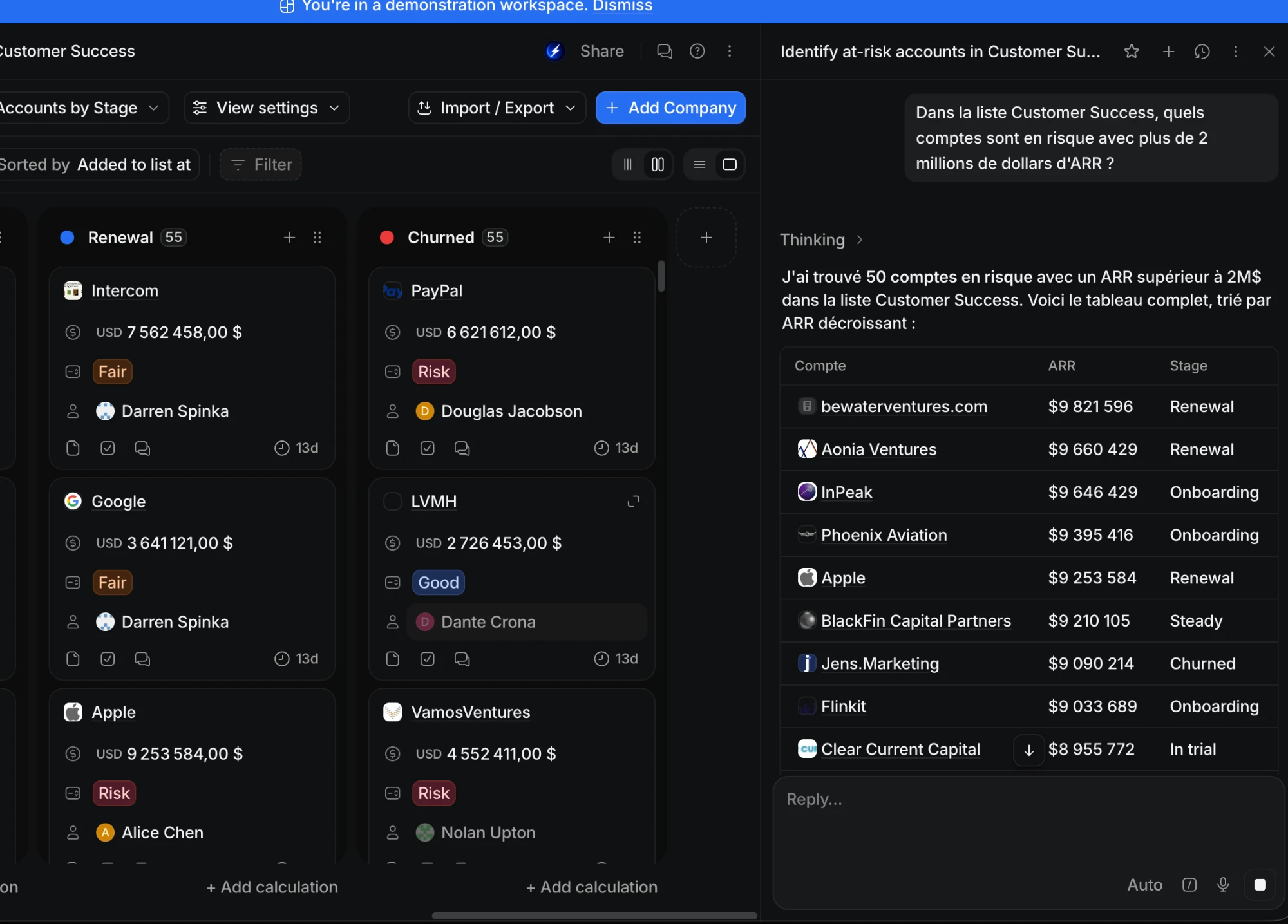Screen dimensions: 1288x924
Task: Click Add Company button
Action: [x=670, y=108]
